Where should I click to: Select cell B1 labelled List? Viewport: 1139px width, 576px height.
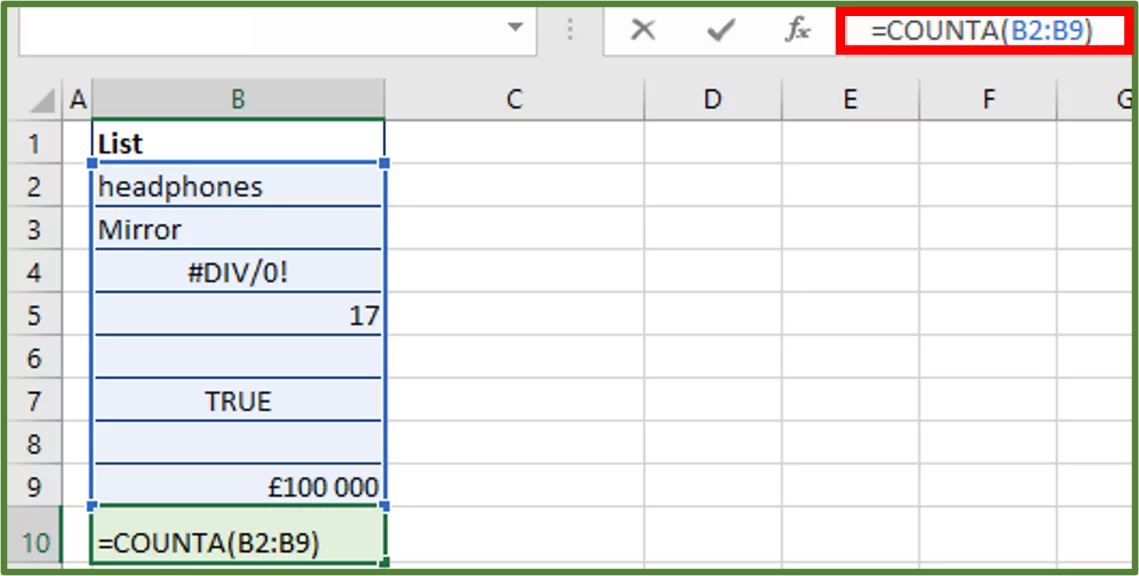click(x=237, y=143)
